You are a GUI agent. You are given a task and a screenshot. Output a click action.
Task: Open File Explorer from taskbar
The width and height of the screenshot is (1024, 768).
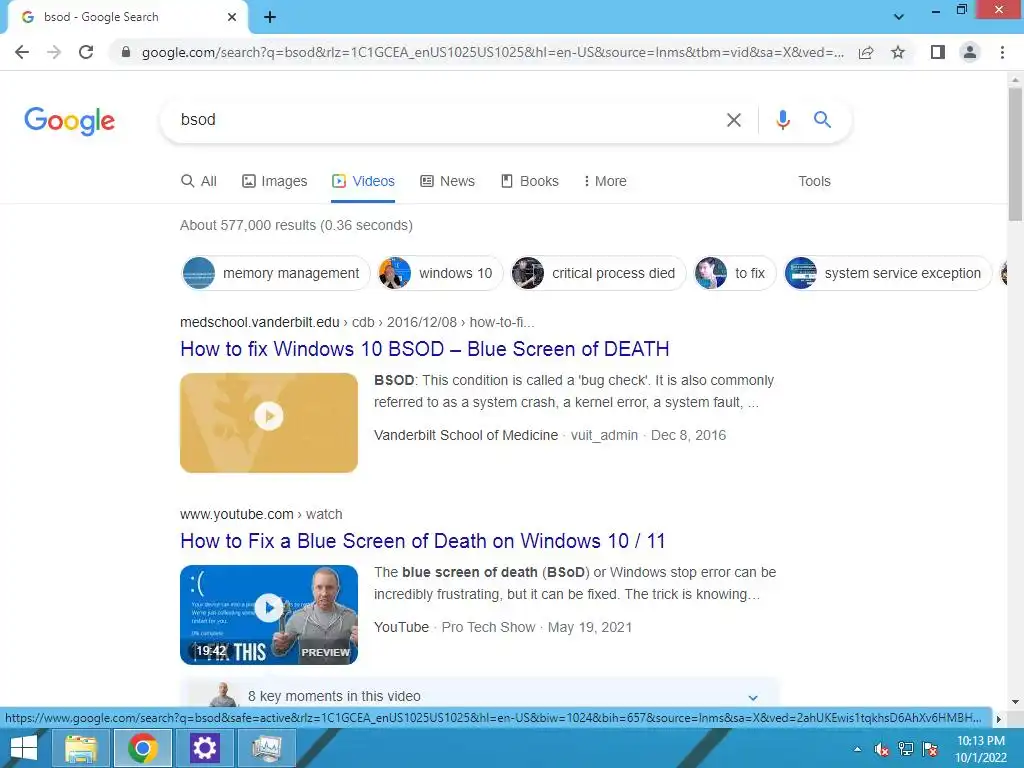81,748
